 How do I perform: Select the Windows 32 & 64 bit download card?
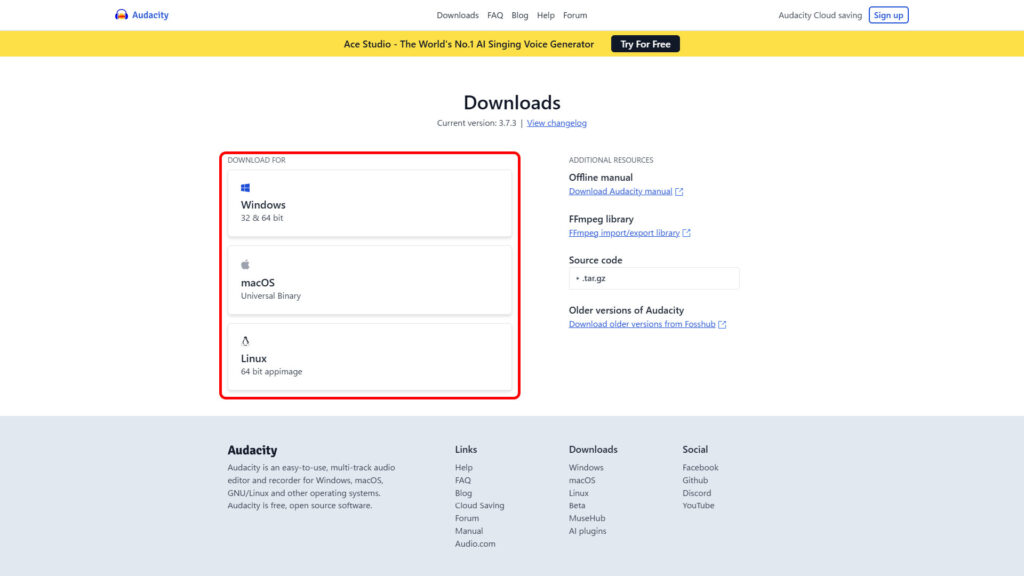point(370,203)
